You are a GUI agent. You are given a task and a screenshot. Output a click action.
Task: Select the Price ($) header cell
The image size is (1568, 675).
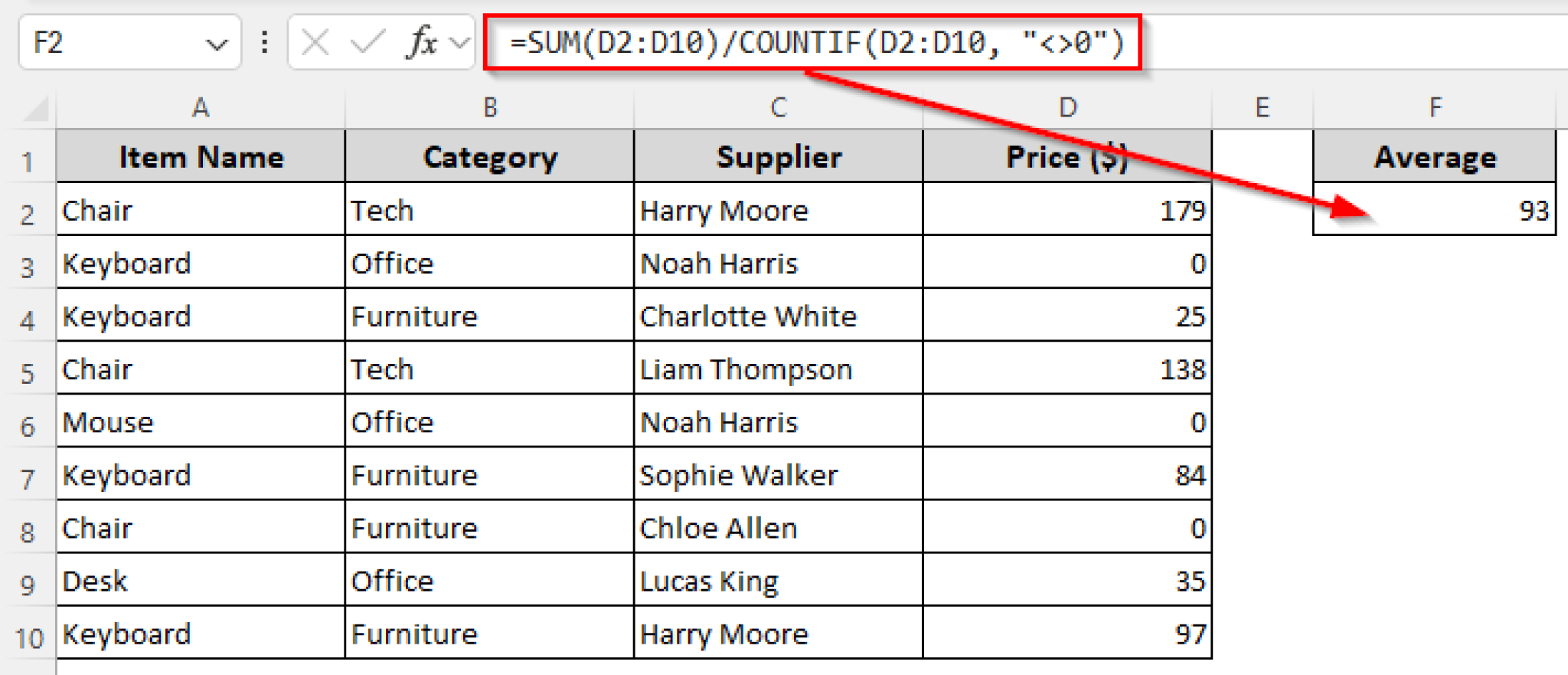coord(1067,157)
